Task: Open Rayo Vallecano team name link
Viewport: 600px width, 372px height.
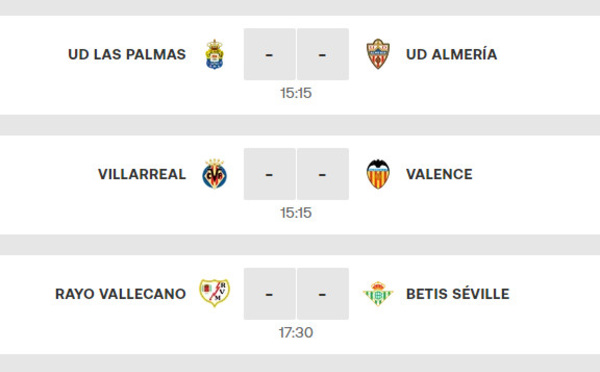Action: coord(121,294)
